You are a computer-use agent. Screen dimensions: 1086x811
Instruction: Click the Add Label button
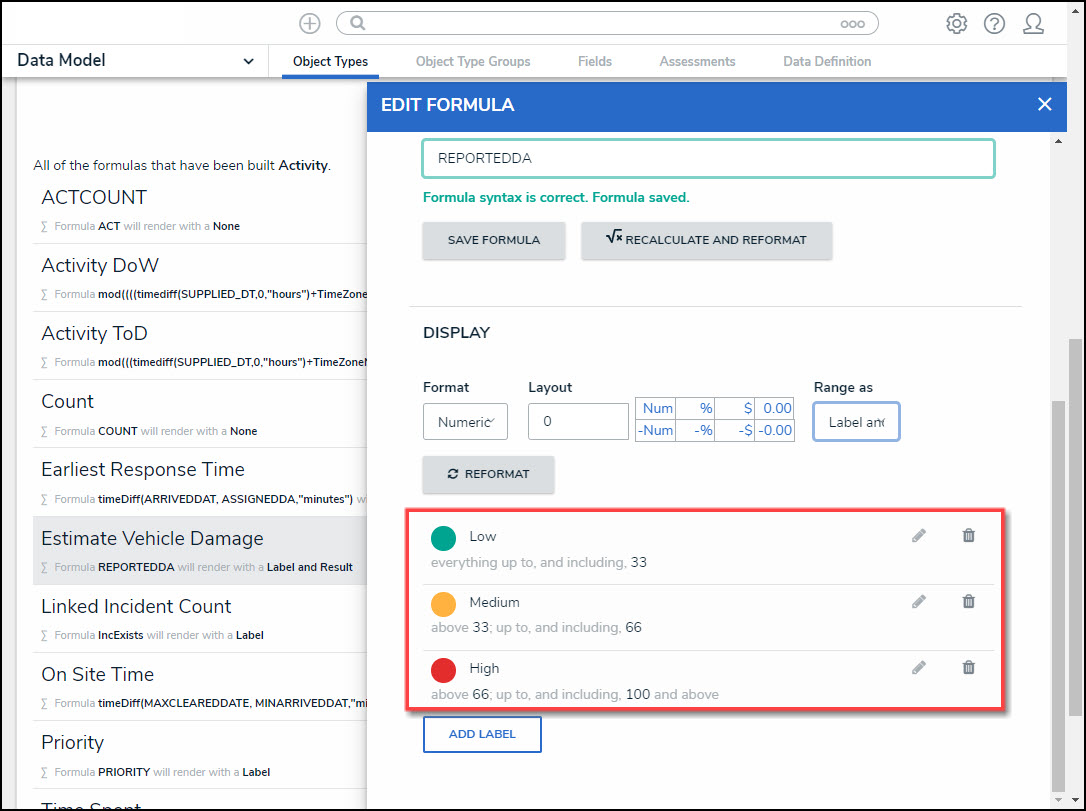click(x=482, y=734)
